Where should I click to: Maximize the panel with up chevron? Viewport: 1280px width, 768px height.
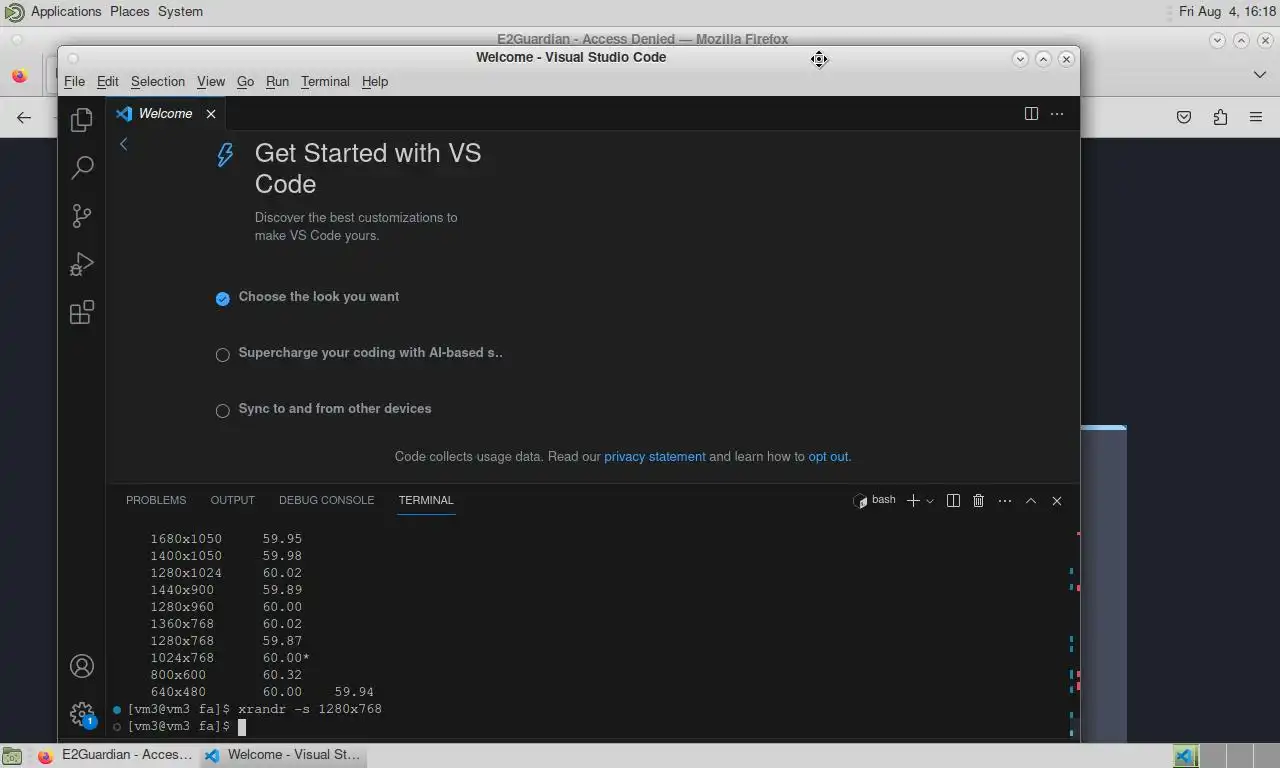point(1031,501)
